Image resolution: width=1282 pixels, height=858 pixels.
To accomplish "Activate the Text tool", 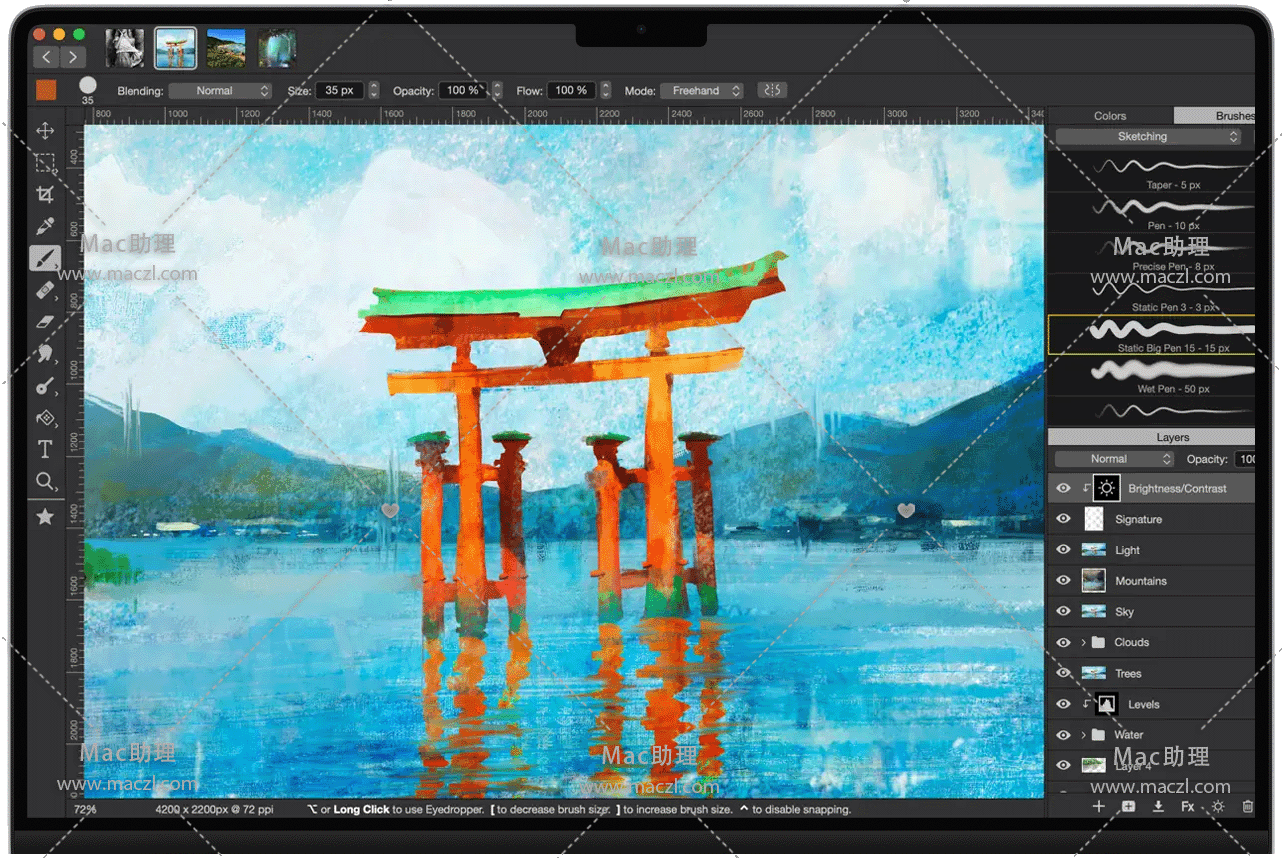I will pos(45,449).
